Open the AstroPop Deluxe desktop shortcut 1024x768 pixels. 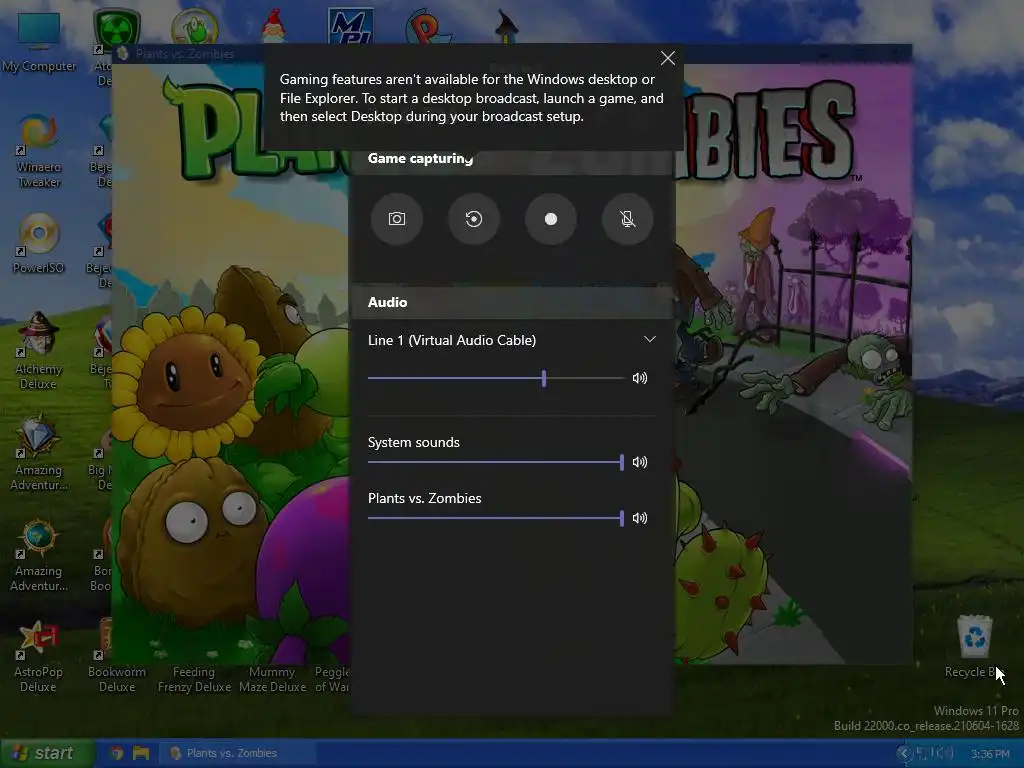(x=39, y=656)
